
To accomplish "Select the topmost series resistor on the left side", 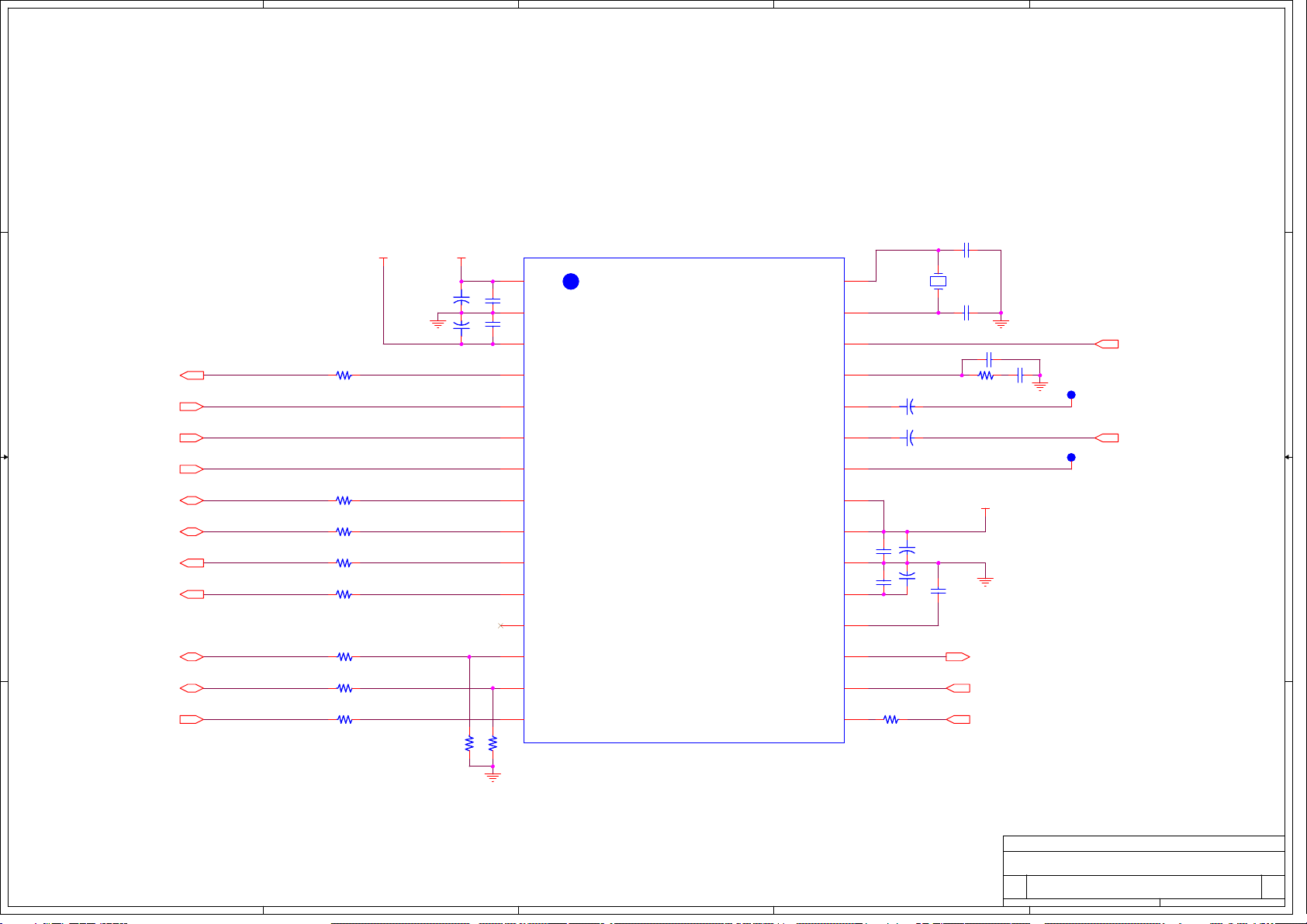I will click(x=344, y=375).
